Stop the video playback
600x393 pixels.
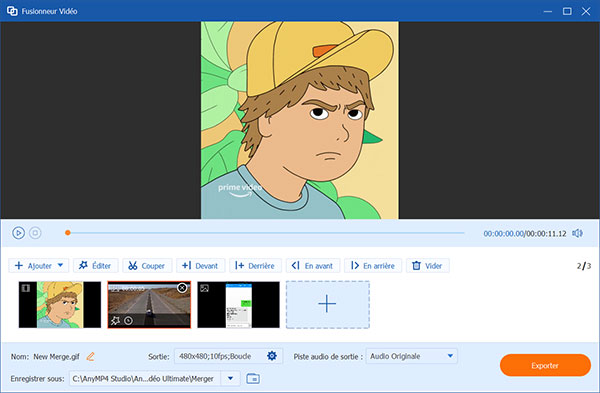35,233
